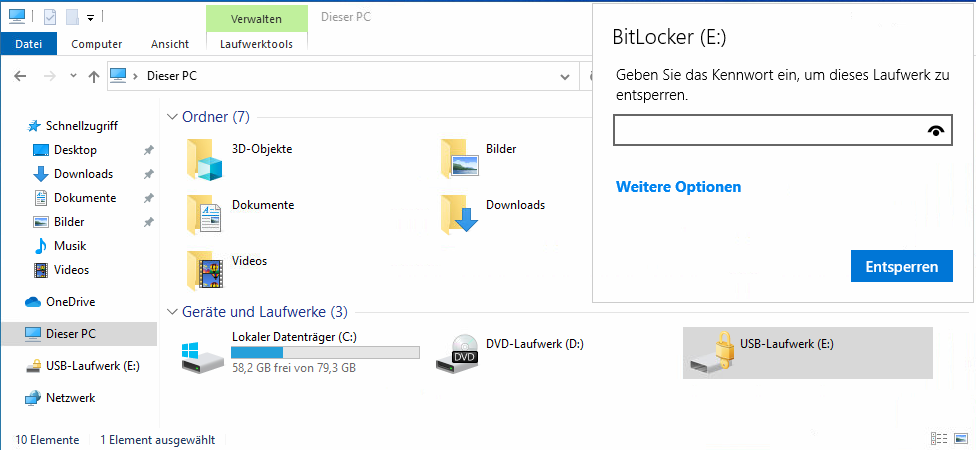Image resolution: width=976 pixels, height=450 pixels.
Task: Expand the recent locations dropdown
Action: 73,76
